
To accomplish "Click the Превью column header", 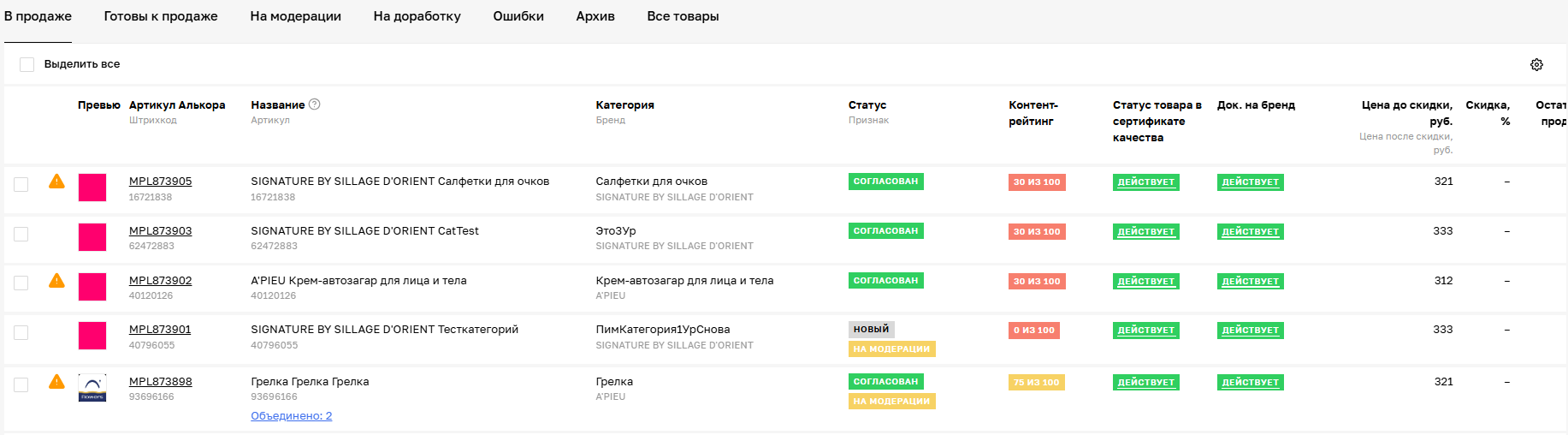I will [99, 104].
